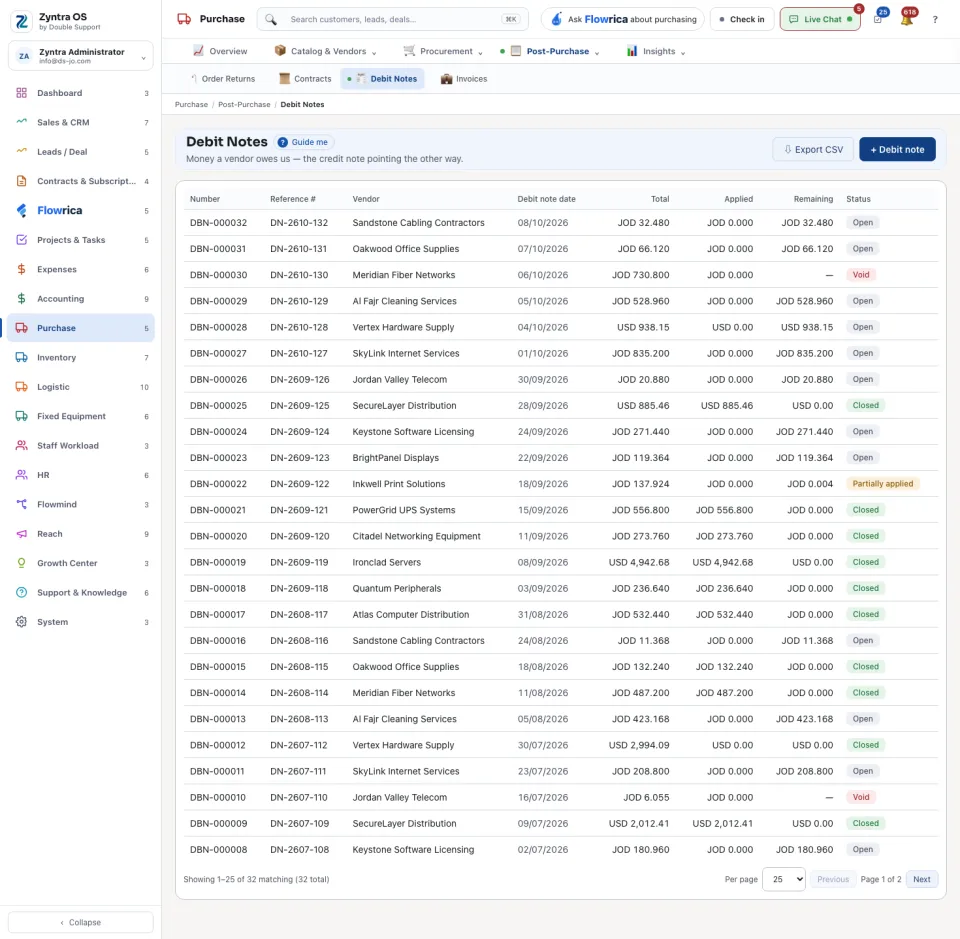This screenshot has height=939, width=960.
Task: Open Live Chat
Action: (x=820, y=20)
